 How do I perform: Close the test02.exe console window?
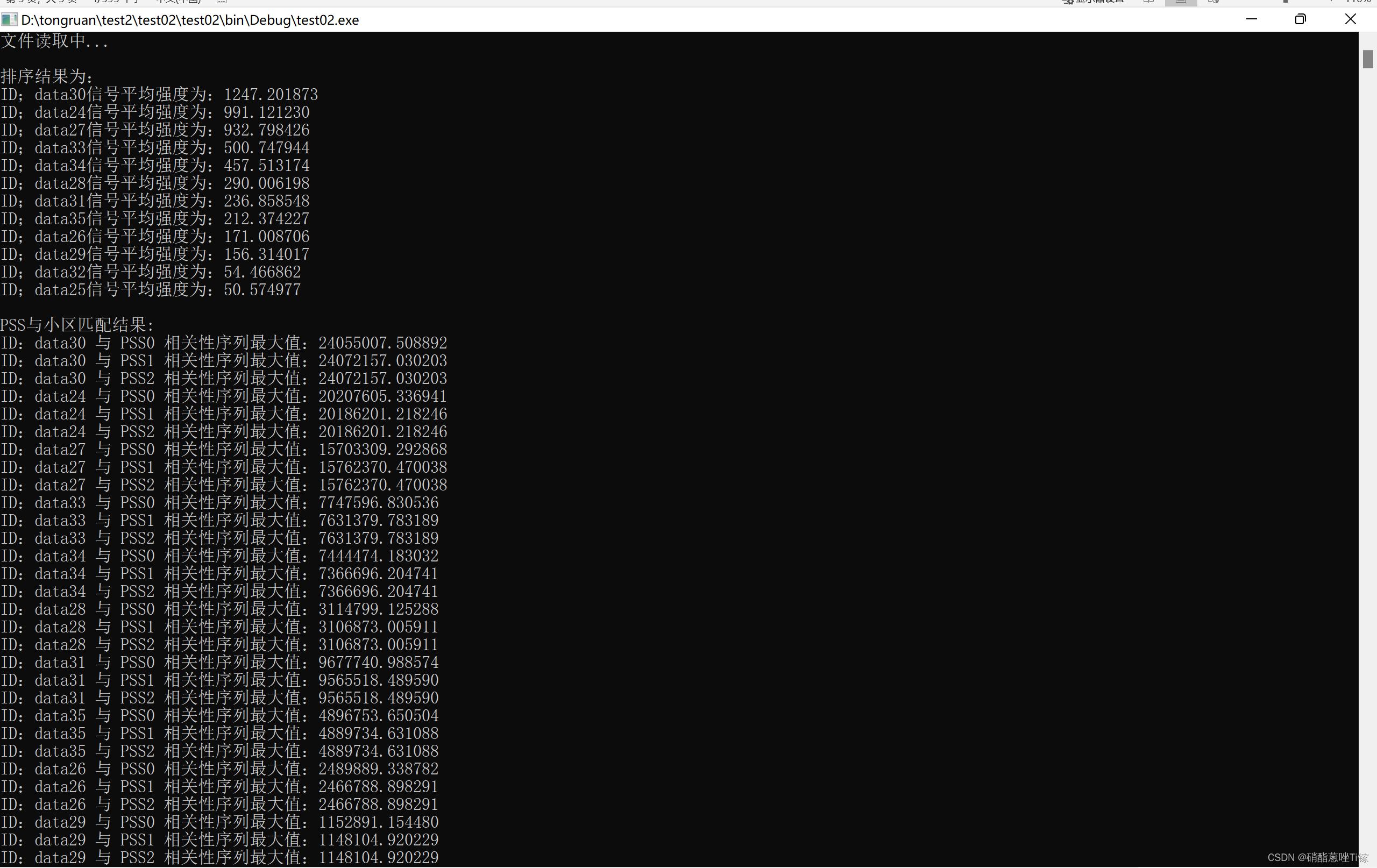coord(1351,19)
